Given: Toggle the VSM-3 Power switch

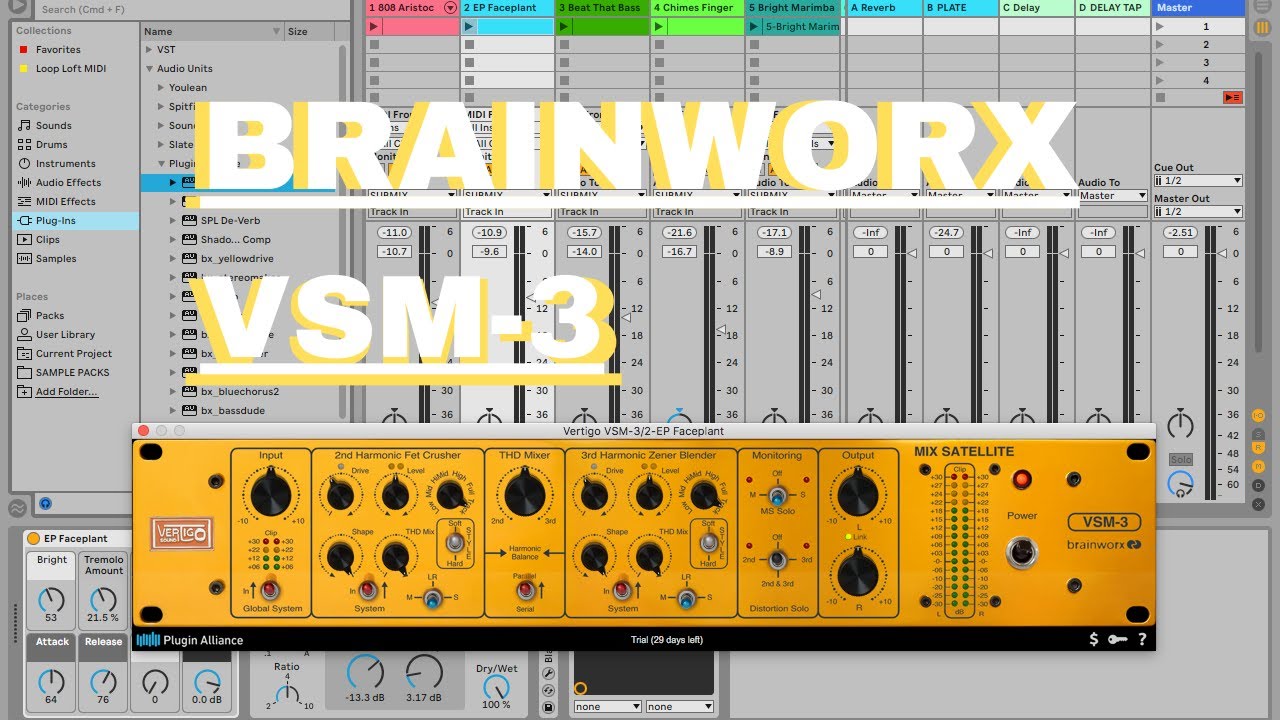Looking at the screenshot, I should pos(1021,552).
